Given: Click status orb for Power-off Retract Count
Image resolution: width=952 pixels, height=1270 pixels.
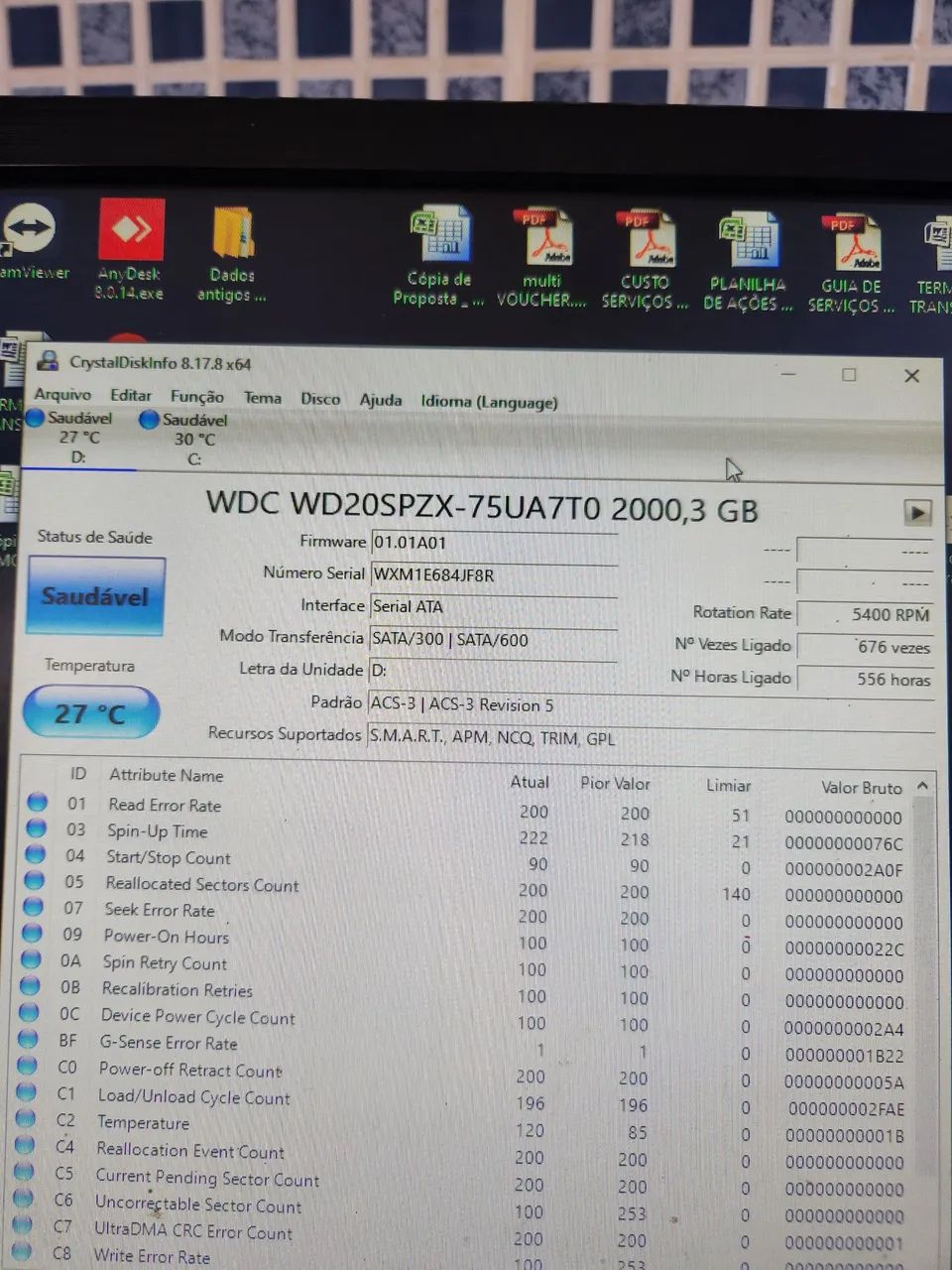Looking at the screenshot, I should pos(28,1066).
